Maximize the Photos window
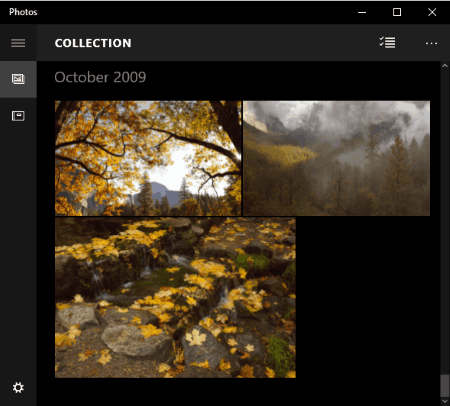The height and width of the screenshot is (406, 450). coord(397,12)
